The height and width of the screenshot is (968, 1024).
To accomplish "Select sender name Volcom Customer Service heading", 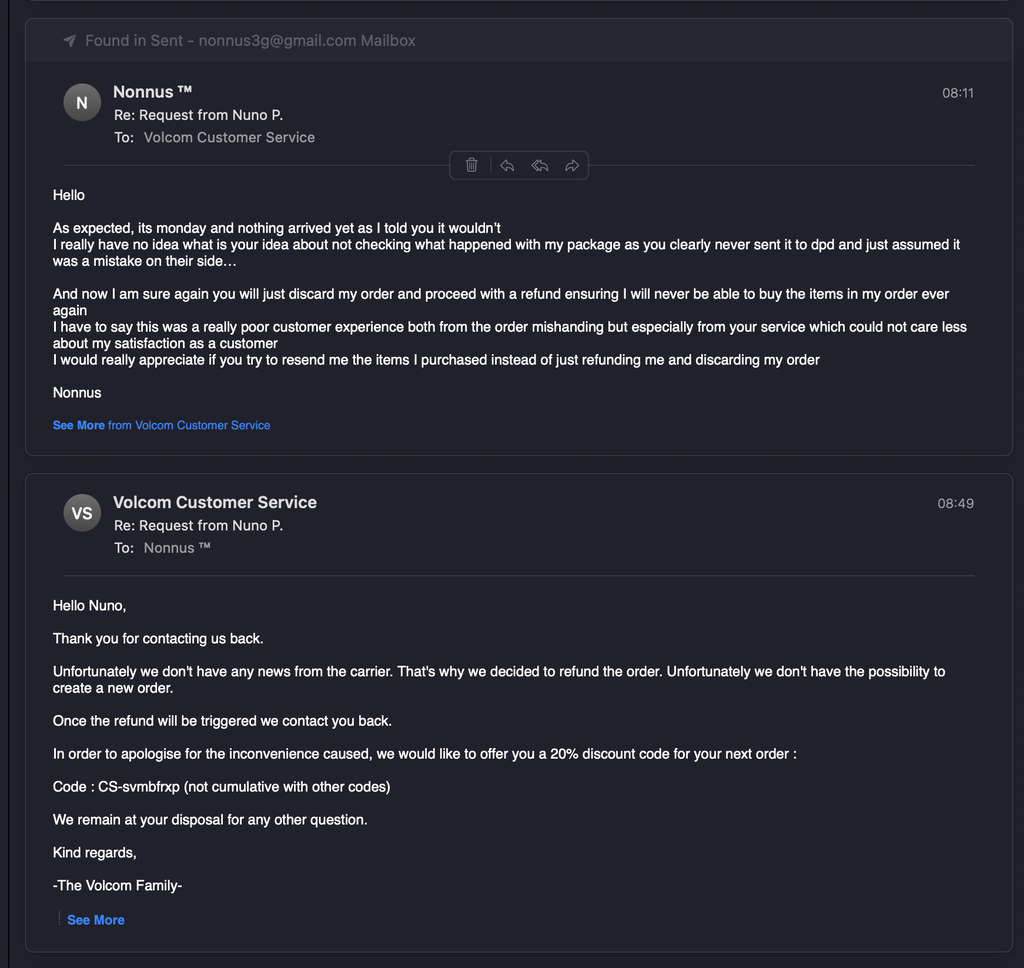I will coord(215,502).
